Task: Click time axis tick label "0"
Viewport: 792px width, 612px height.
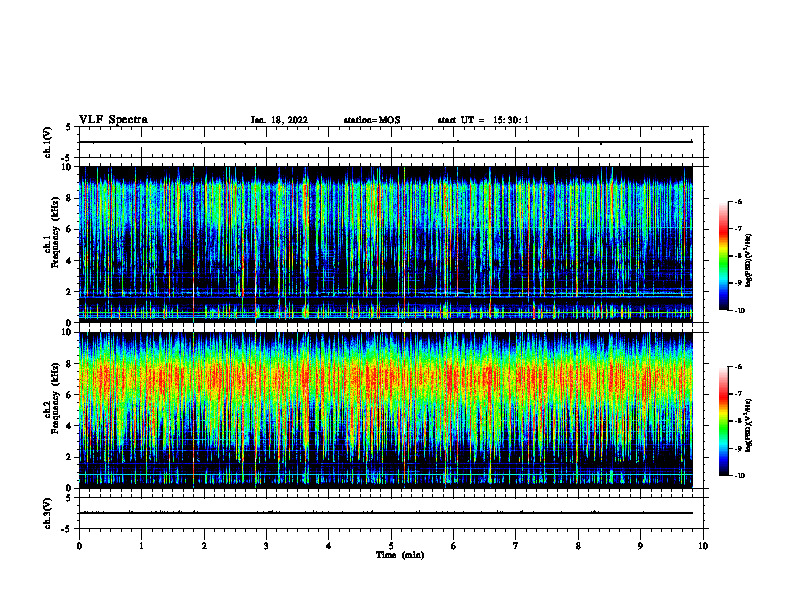Action: coord(79,546)
